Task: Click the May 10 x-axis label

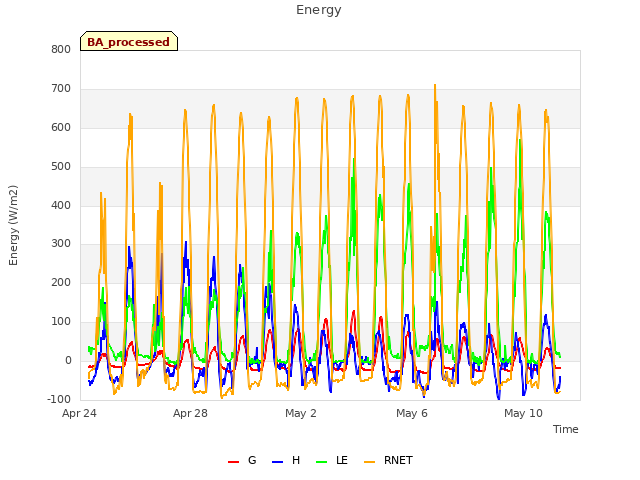Action: (x=523, y=413)
